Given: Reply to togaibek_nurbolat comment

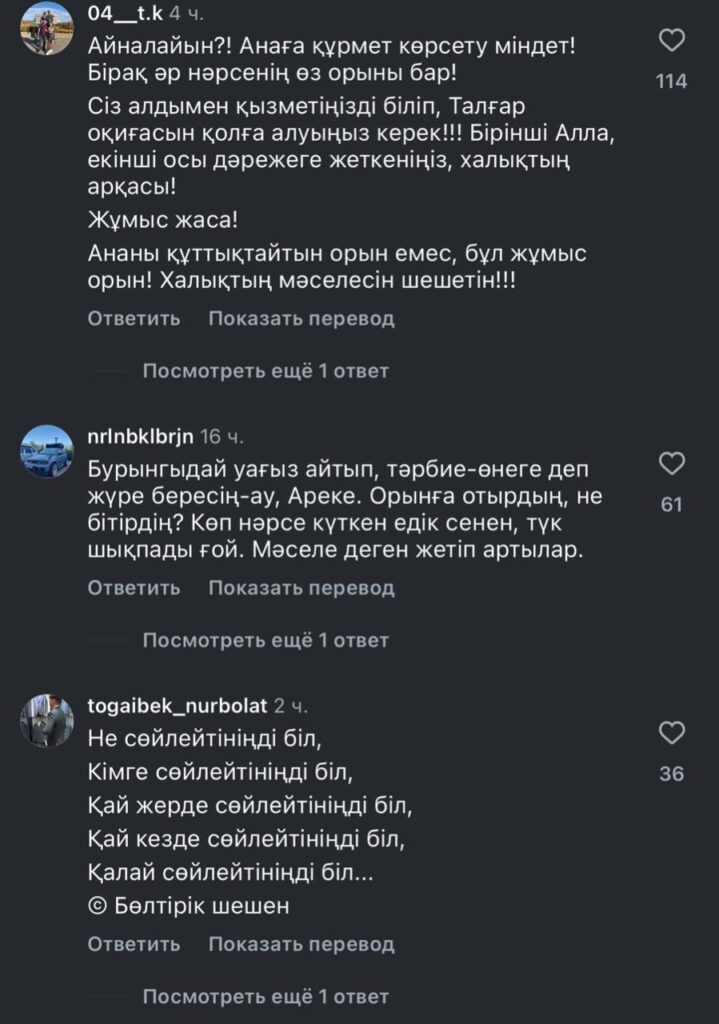Looking at the screenshot, I should pyautogui.click(x=134, y=944).
